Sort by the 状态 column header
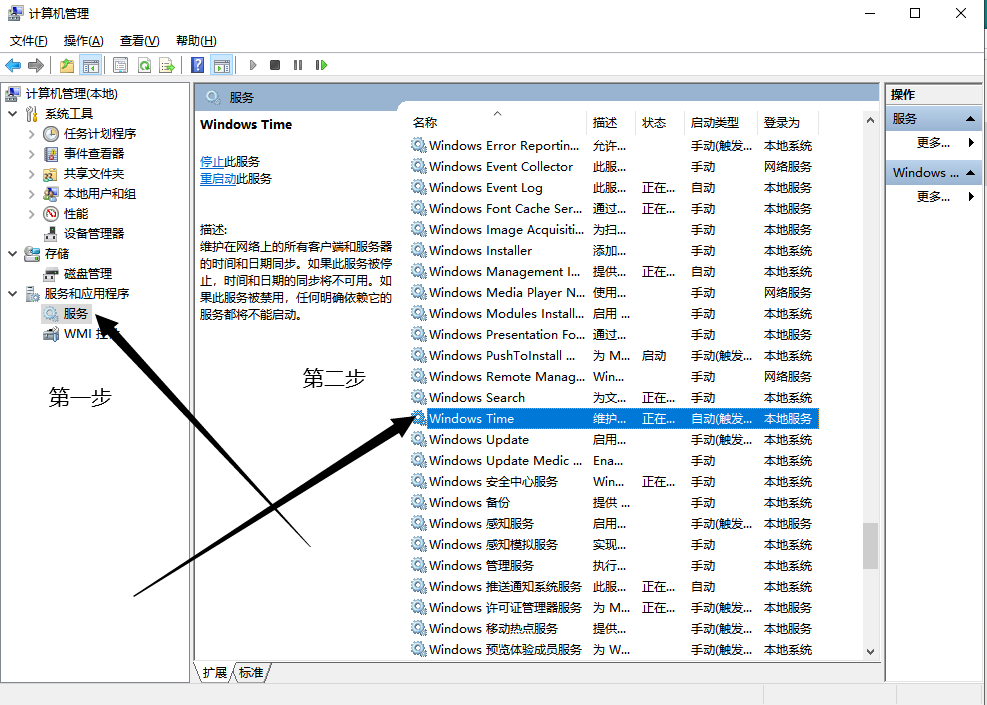This screenshot has height=705, width=987. pyautogui.click(x=660, y=123)
